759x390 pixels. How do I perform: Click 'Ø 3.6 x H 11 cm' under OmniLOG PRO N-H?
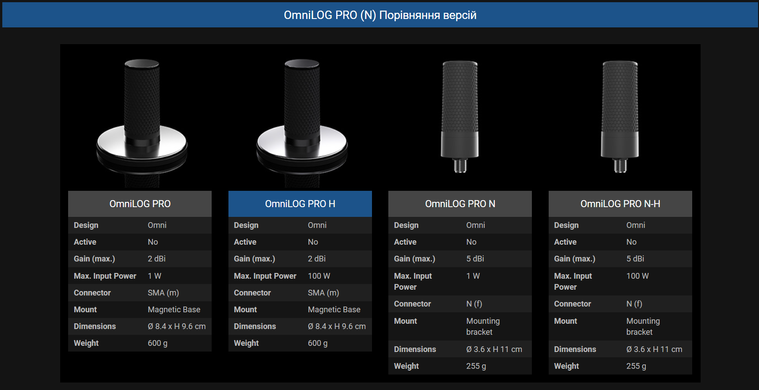point(654,349)
